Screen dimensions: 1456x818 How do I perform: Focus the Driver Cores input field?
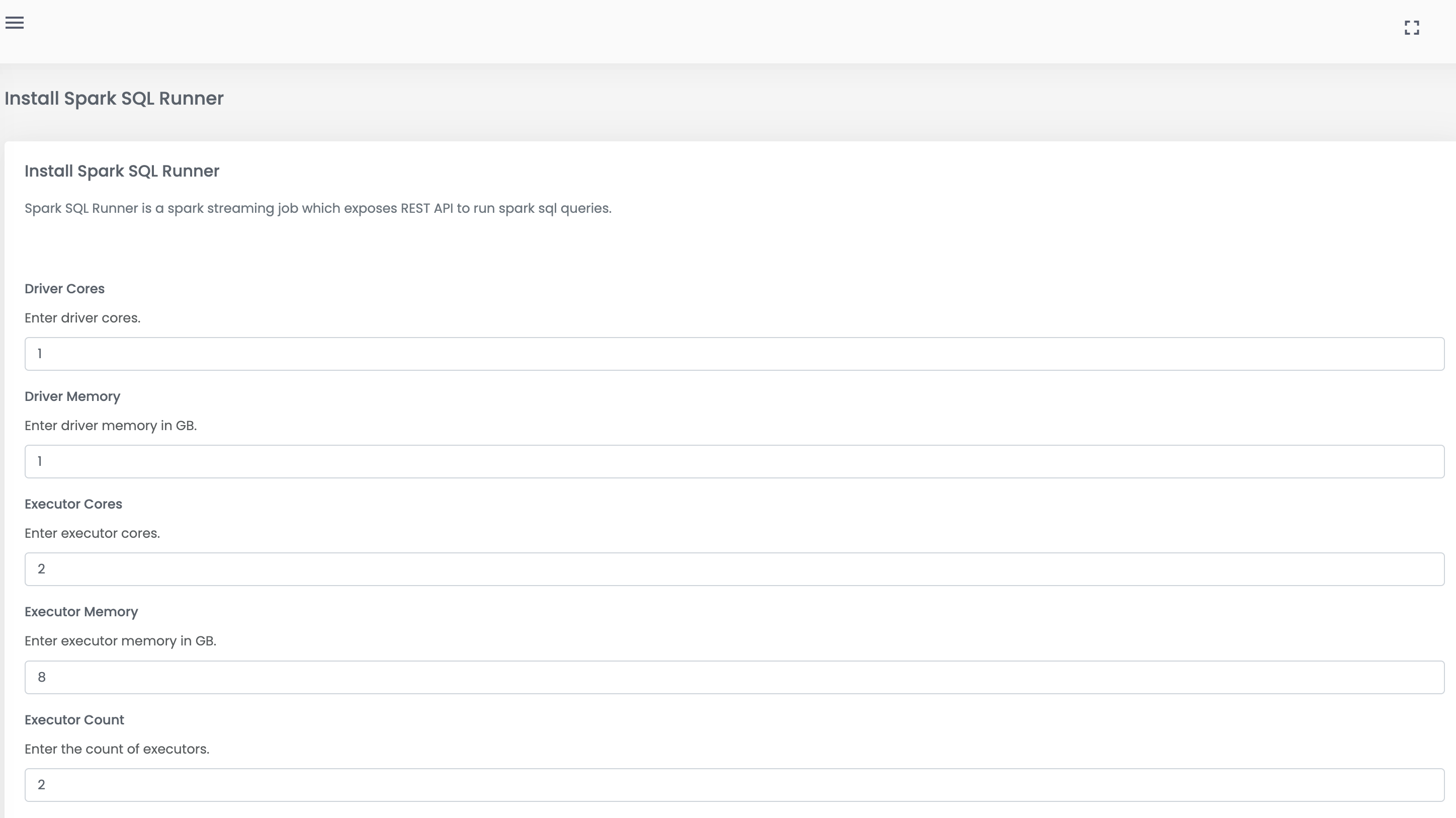pyautogui.click(x=734, y=354)
